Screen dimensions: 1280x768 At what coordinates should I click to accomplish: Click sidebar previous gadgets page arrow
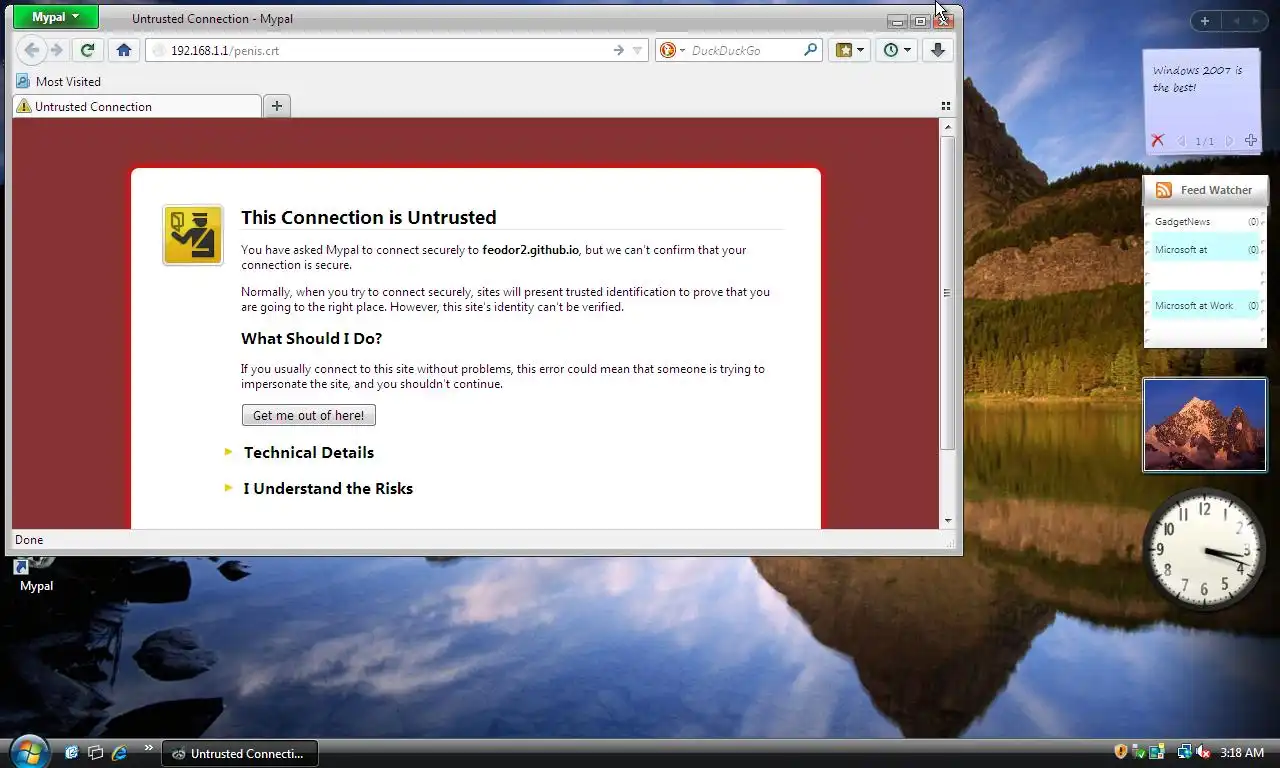[x=1236, y=21]
